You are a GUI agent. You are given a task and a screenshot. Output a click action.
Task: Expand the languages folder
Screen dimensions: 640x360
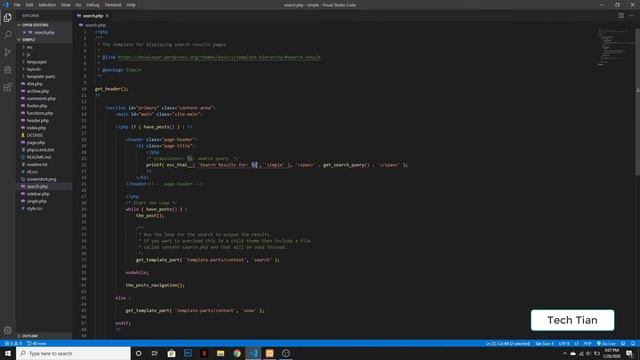(36, 62)
